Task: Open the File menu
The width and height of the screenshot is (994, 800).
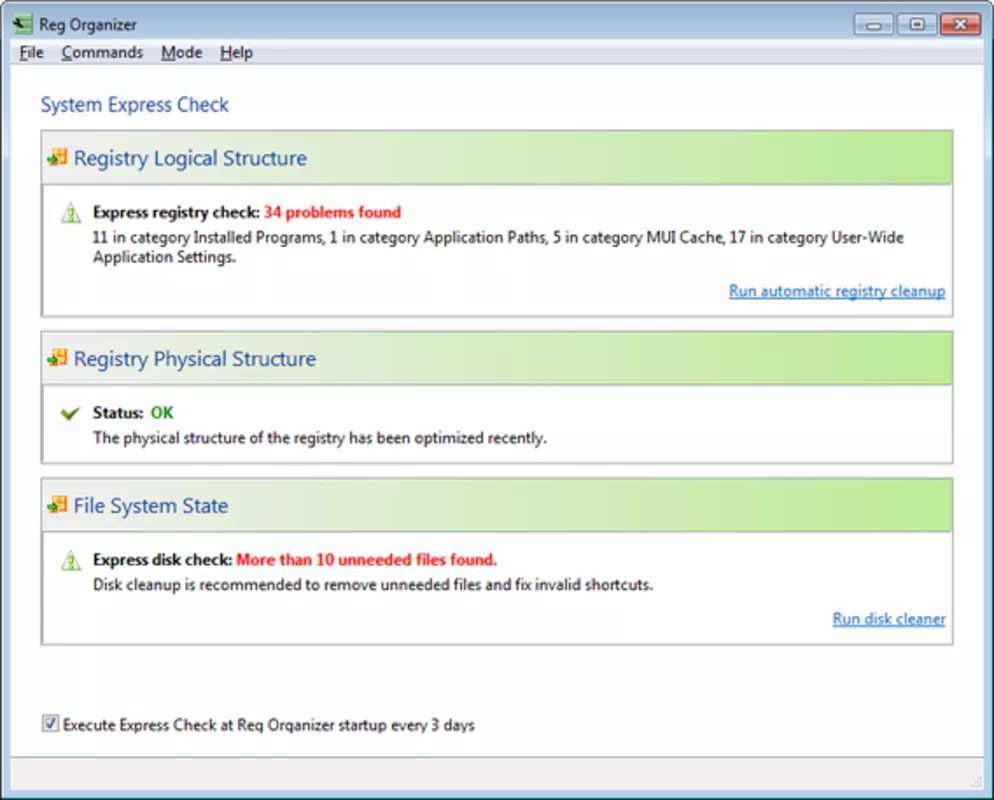Action: pyautogui.click(x=31, y=53)
